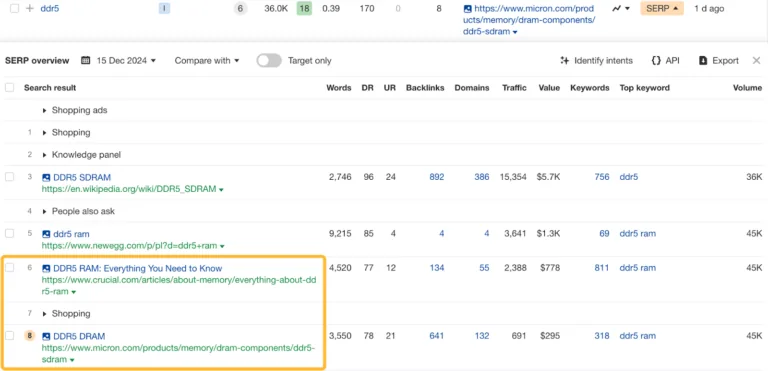This screenshot has height=371, width=768.
Task: Tick the select-all checkbox beside Search result
Action: tap(9, 88)
